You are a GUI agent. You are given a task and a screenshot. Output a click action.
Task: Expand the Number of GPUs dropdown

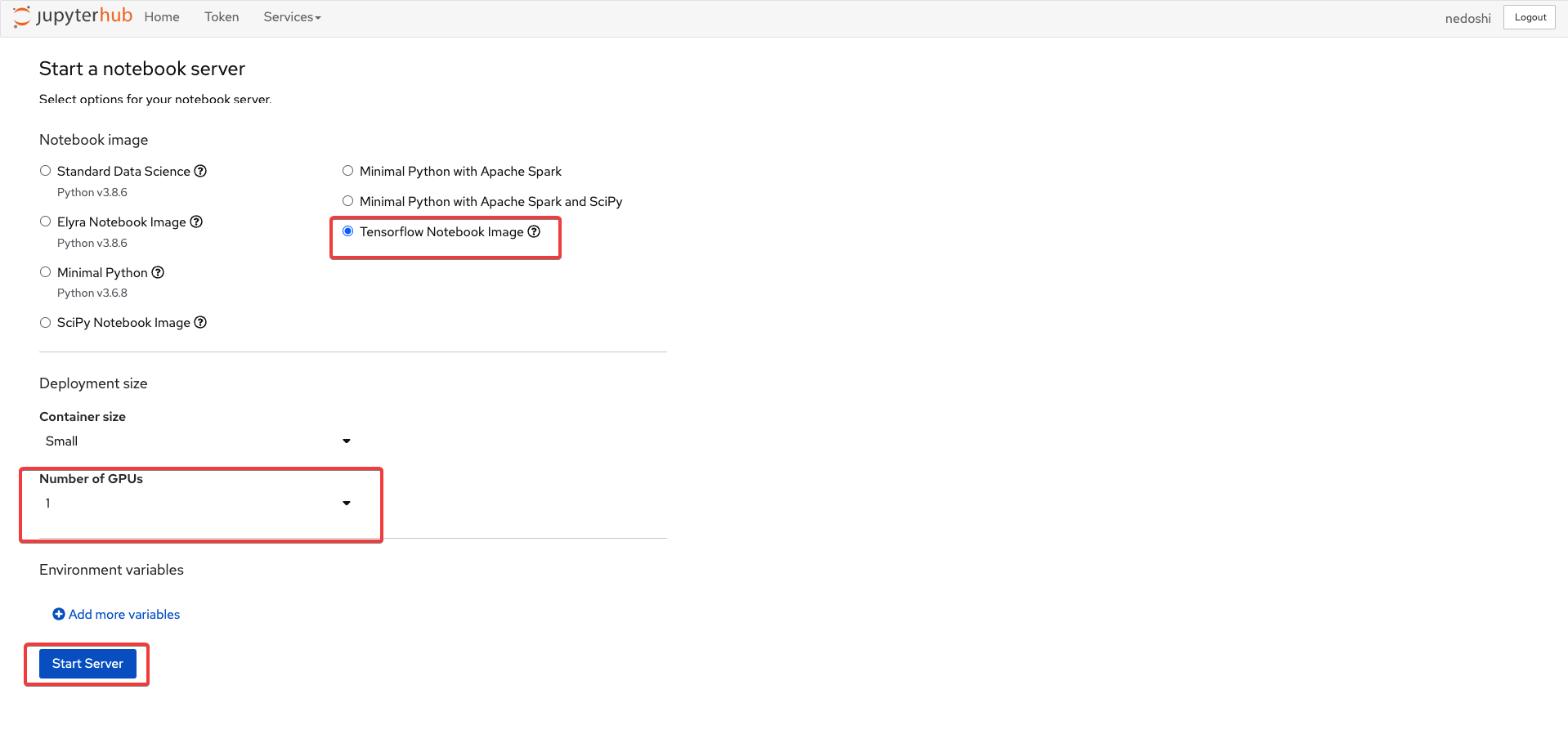click(x=197, y=503)
